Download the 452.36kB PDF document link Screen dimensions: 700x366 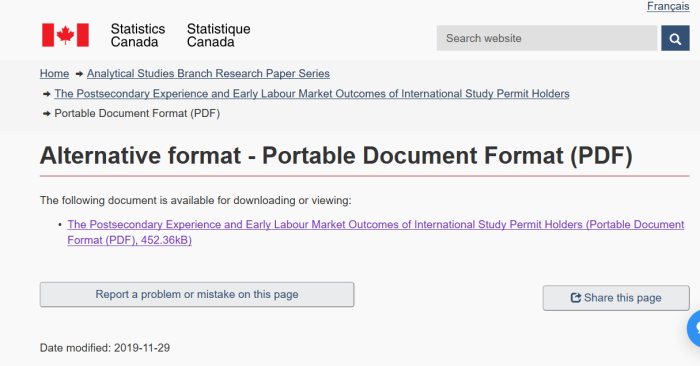pyautogui.click(x=375, y=232)
